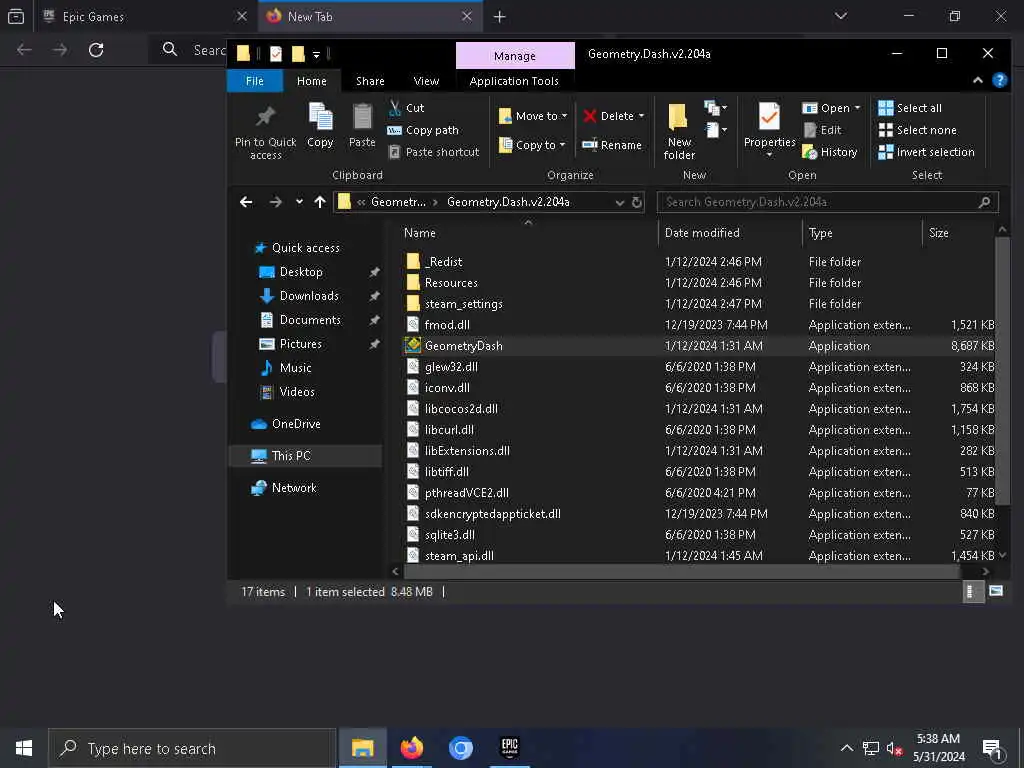Sort by Date modified column header
The image size is (1024, 768).
(x=702, y=233)
